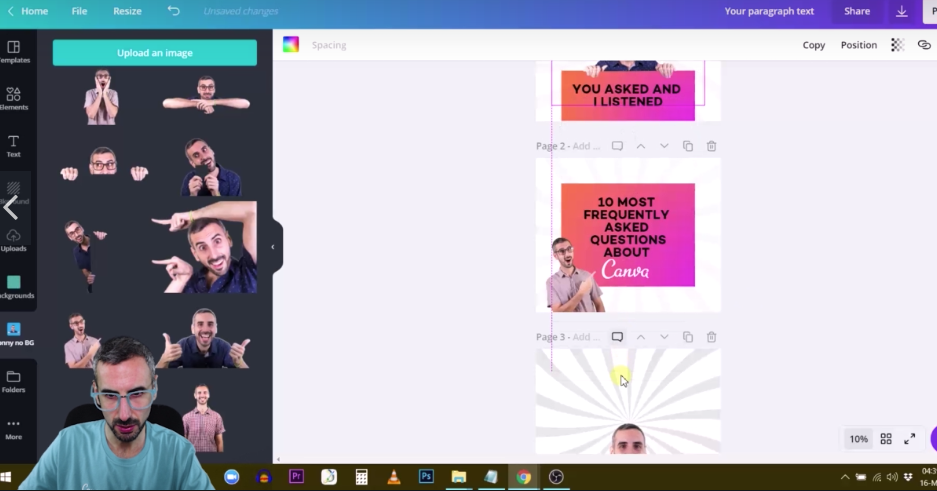Collapse the uploads side panel
This screenshot has width=937, height=491.
[273, 247]
